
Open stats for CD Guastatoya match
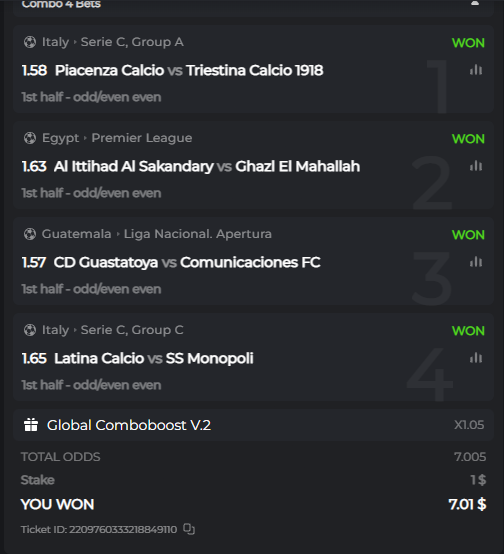pos(476,262)
